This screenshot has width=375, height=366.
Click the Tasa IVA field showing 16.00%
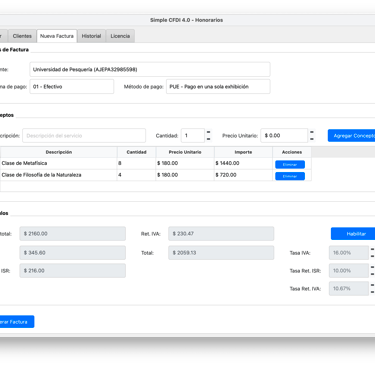click(x=349, y=253)
